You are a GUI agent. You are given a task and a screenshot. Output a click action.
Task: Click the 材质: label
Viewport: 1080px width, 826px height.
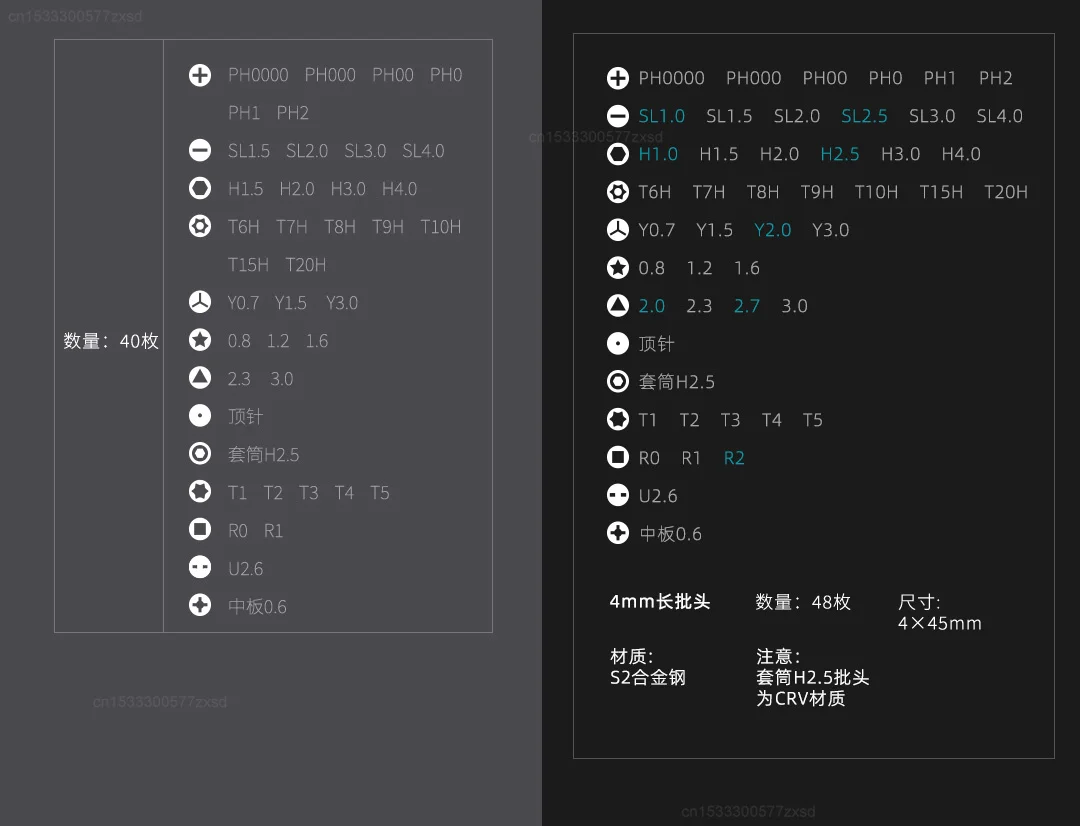point(632,657)
